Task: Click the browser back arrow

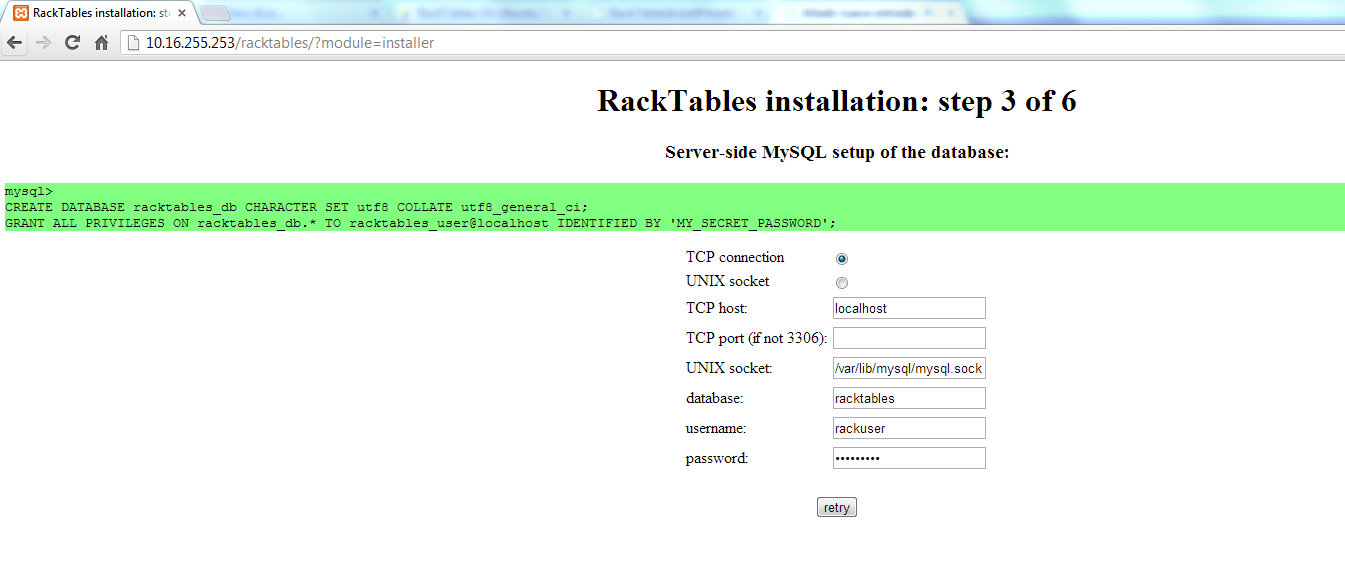Action: 14,43
